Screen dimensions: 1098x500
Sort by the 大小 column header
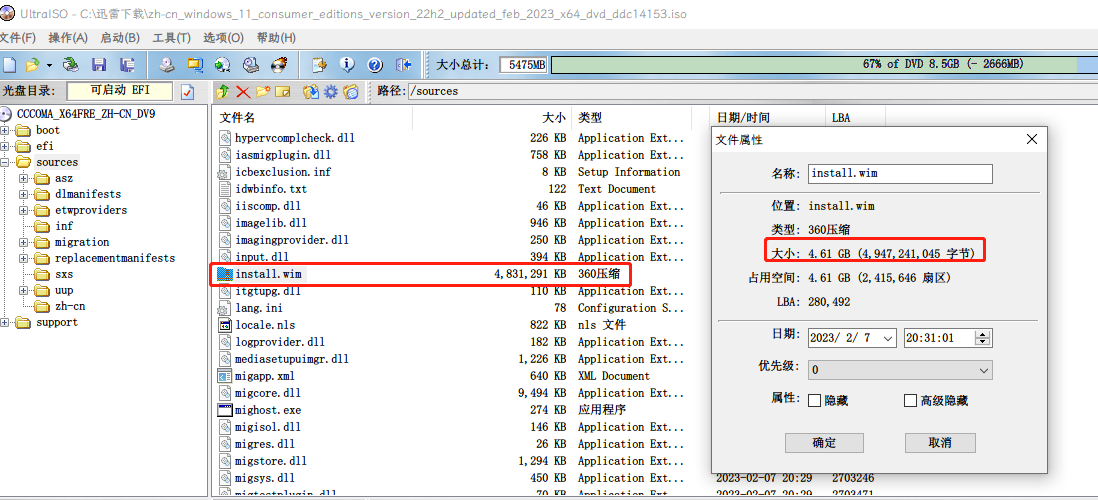click(x=492, y=118)
